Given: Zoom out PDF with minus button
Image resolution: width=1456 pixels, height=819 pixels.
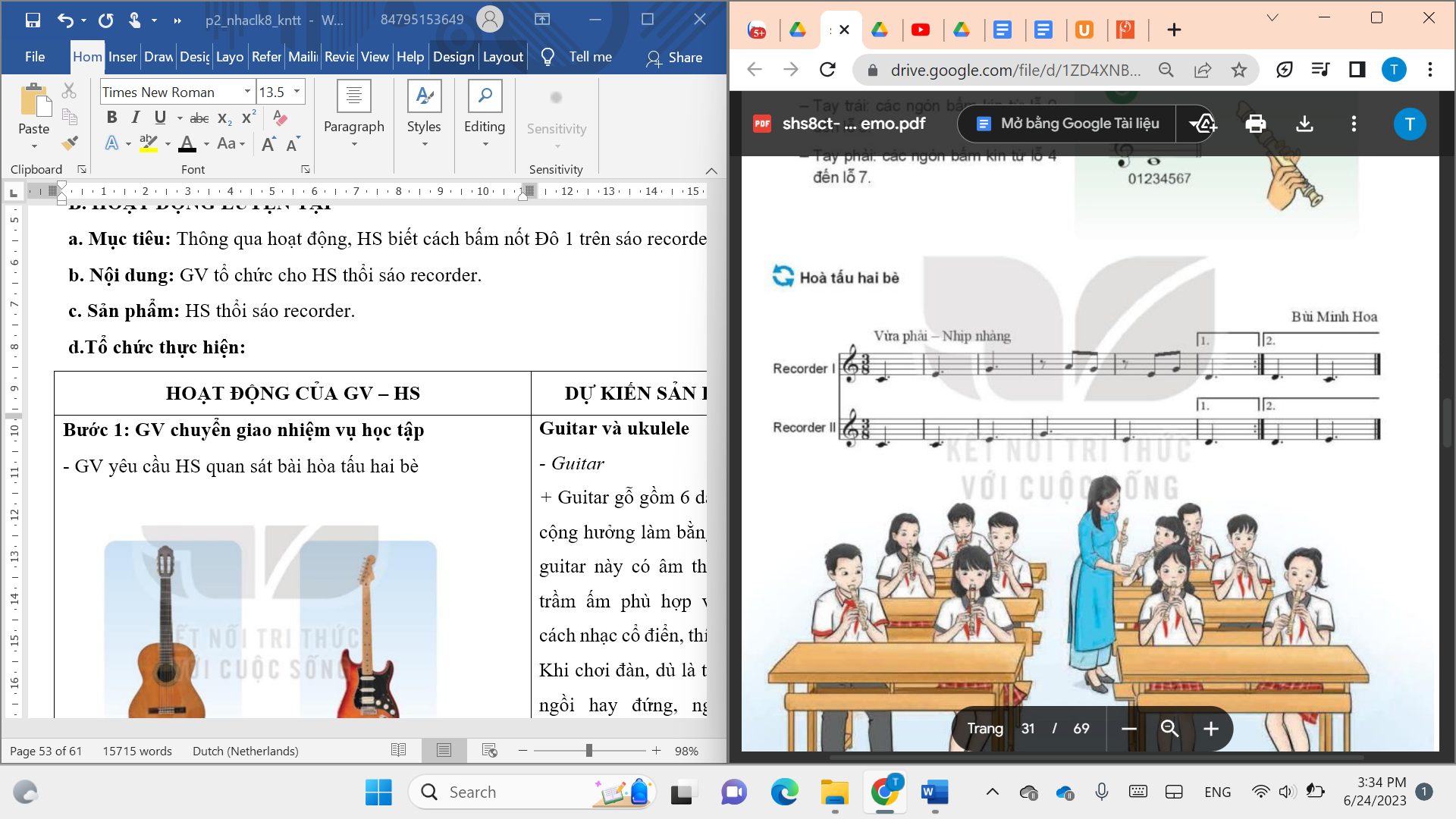Looking at the screenshot, I should (1128, 729).
